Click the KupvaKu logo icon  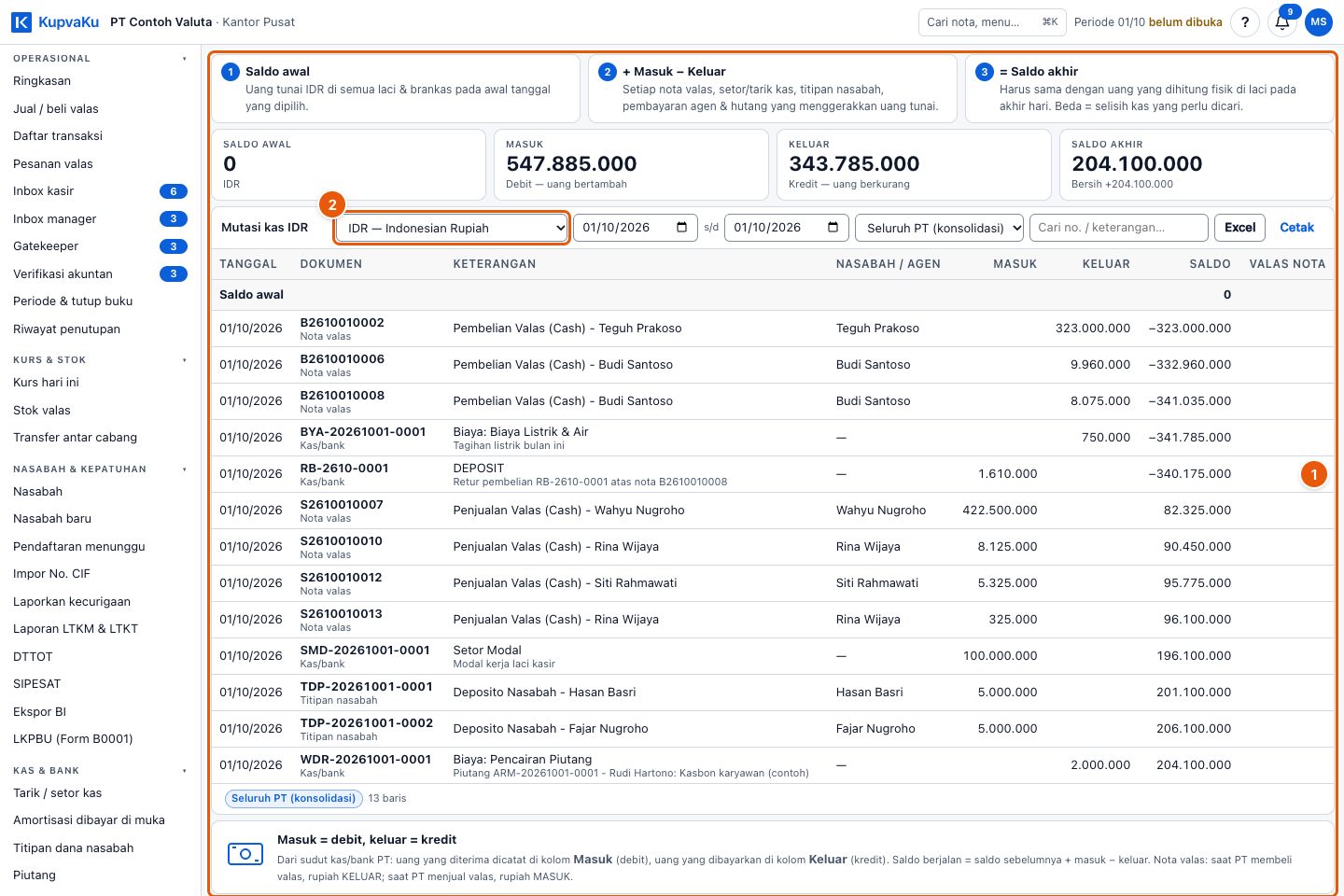click(21, 21)
